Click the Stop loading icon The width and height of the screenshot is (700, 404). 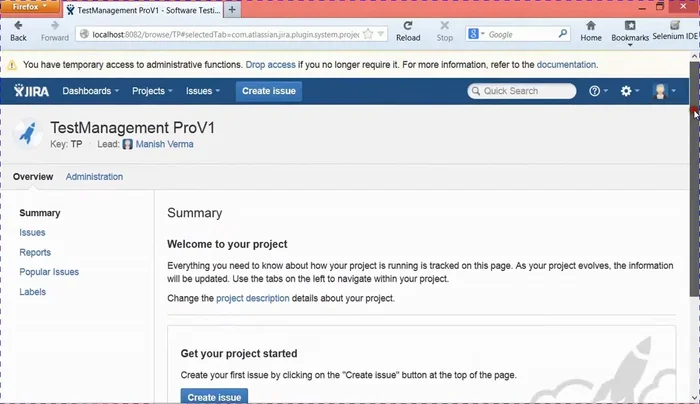pos(444,31)
